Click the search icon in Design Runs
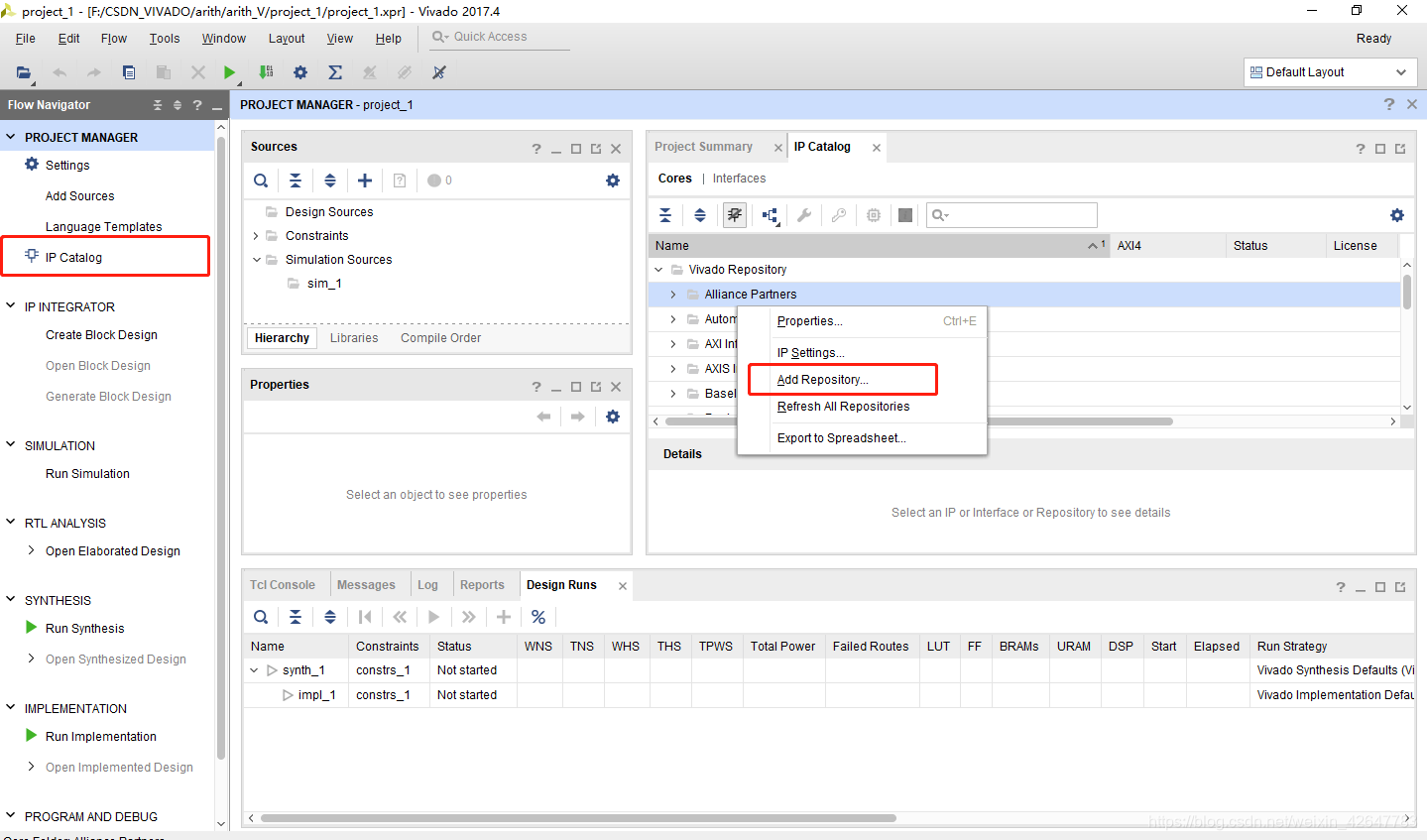The width and height of the screenshot is (1427, 840). [261, 617]
